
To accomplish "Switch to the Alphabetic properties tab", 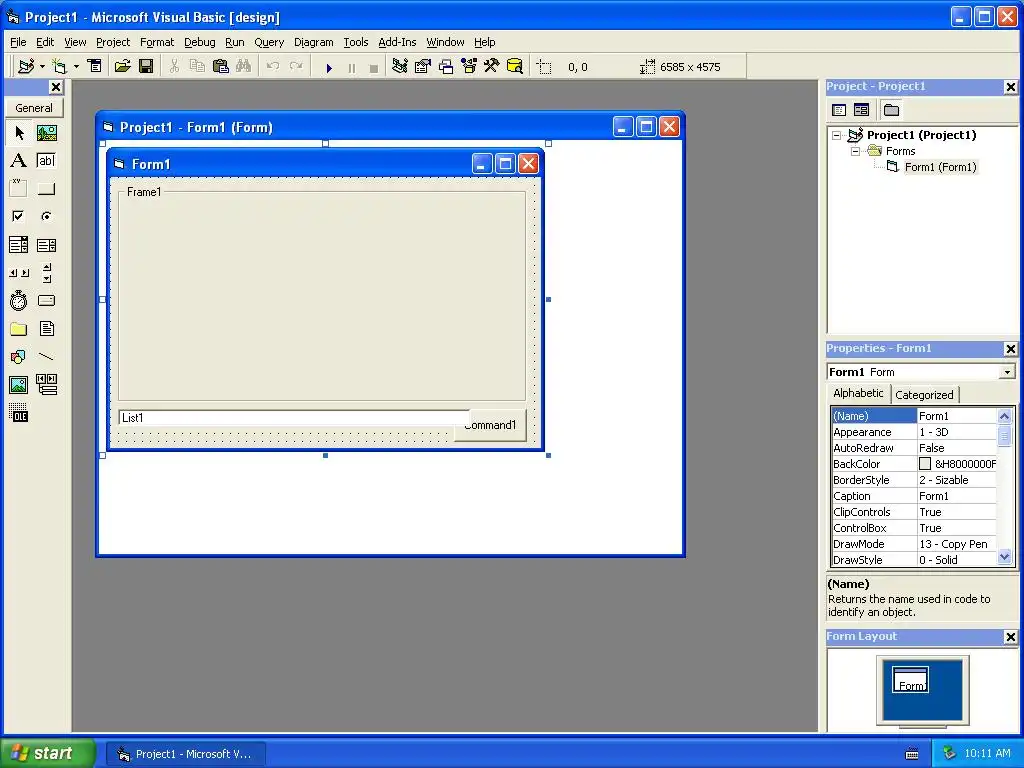I will (858, 393).
